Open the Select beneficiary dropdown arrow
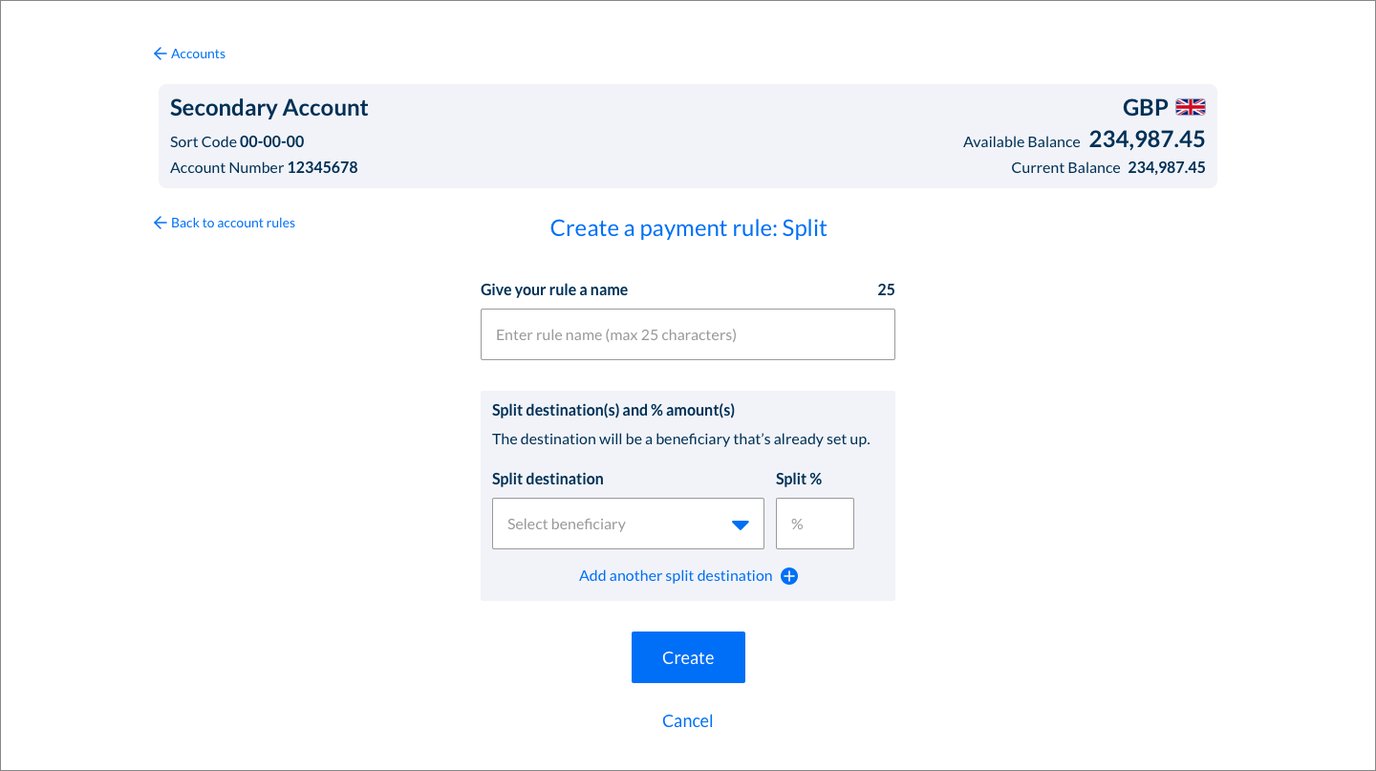 (739, 523)
